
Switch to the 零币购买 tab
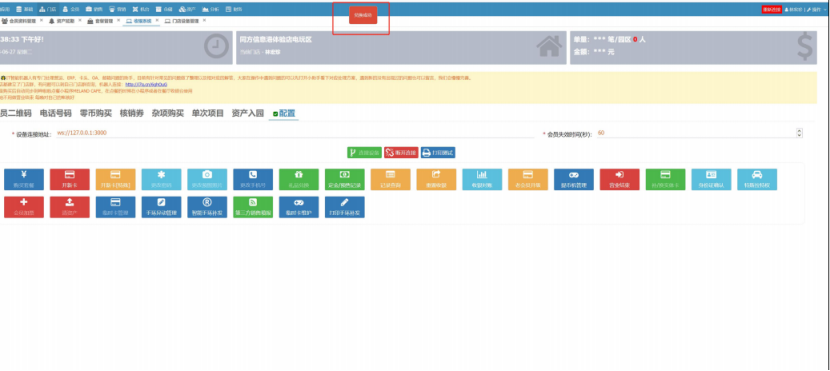point(96,113)
